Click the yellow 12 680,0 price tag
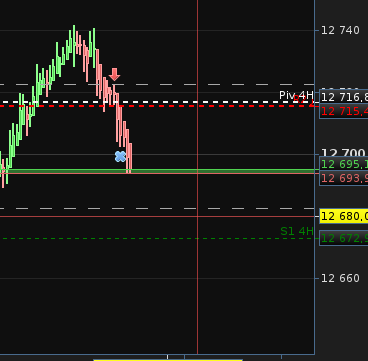368x361 pixels. point(344,216)
